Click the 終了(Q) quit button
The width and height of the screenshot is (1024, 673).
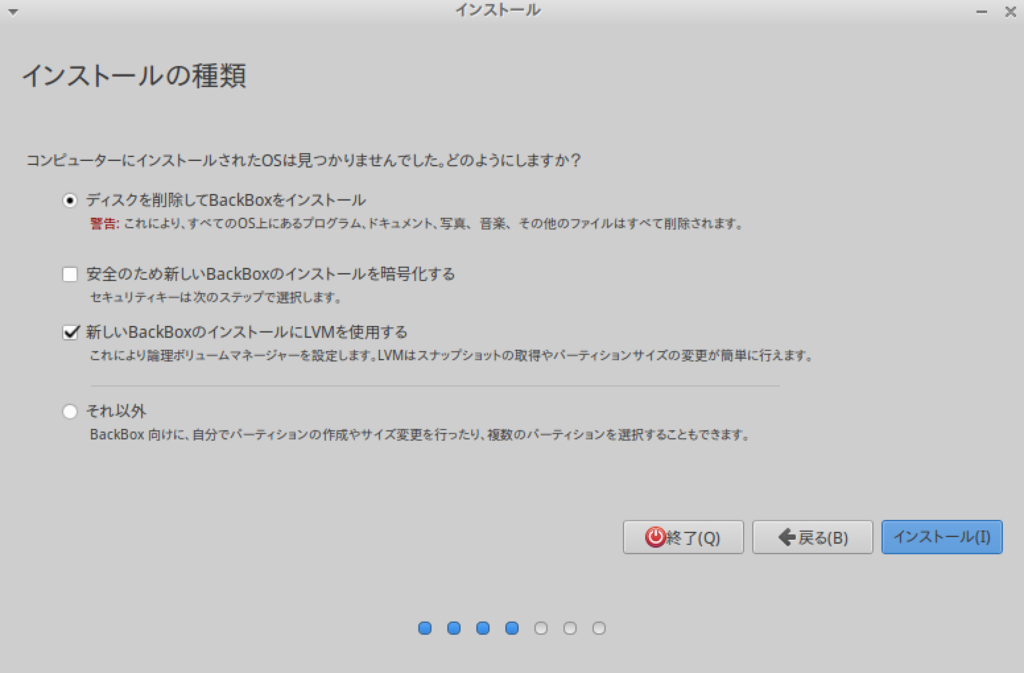683,537
